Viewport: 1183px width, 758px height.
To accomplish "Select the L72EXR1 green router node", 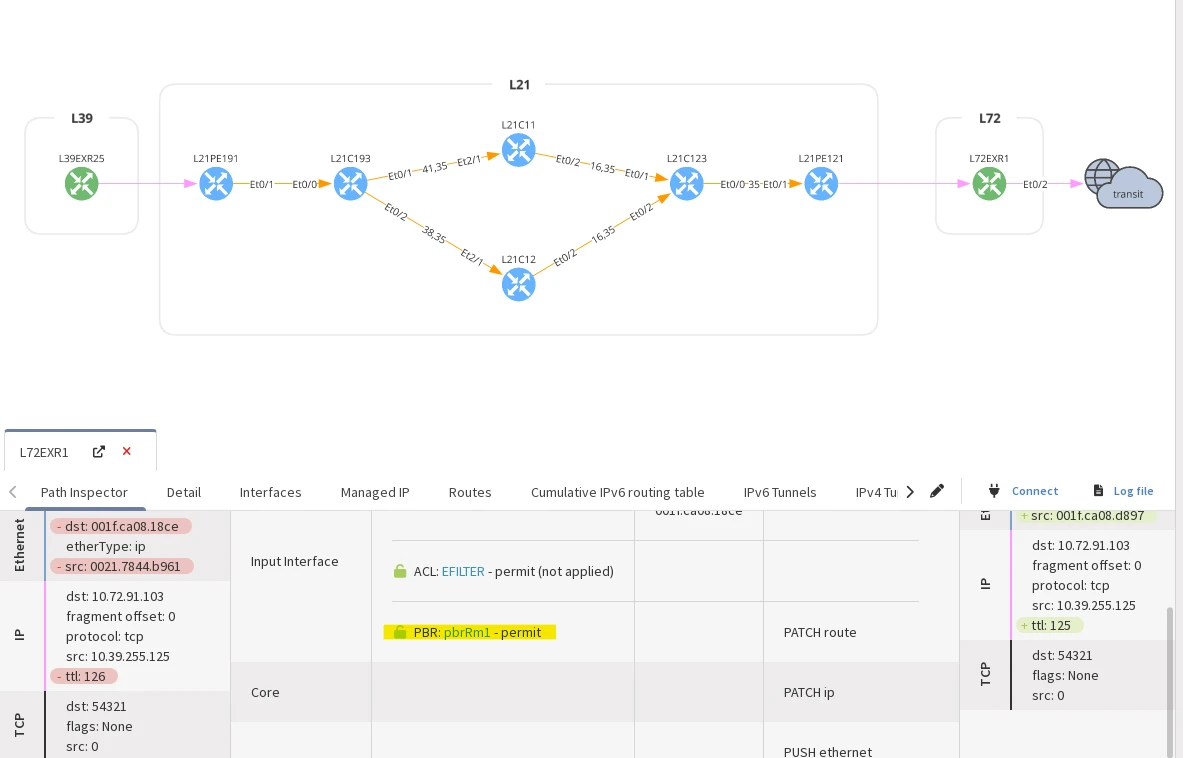I will click(989, 183).
